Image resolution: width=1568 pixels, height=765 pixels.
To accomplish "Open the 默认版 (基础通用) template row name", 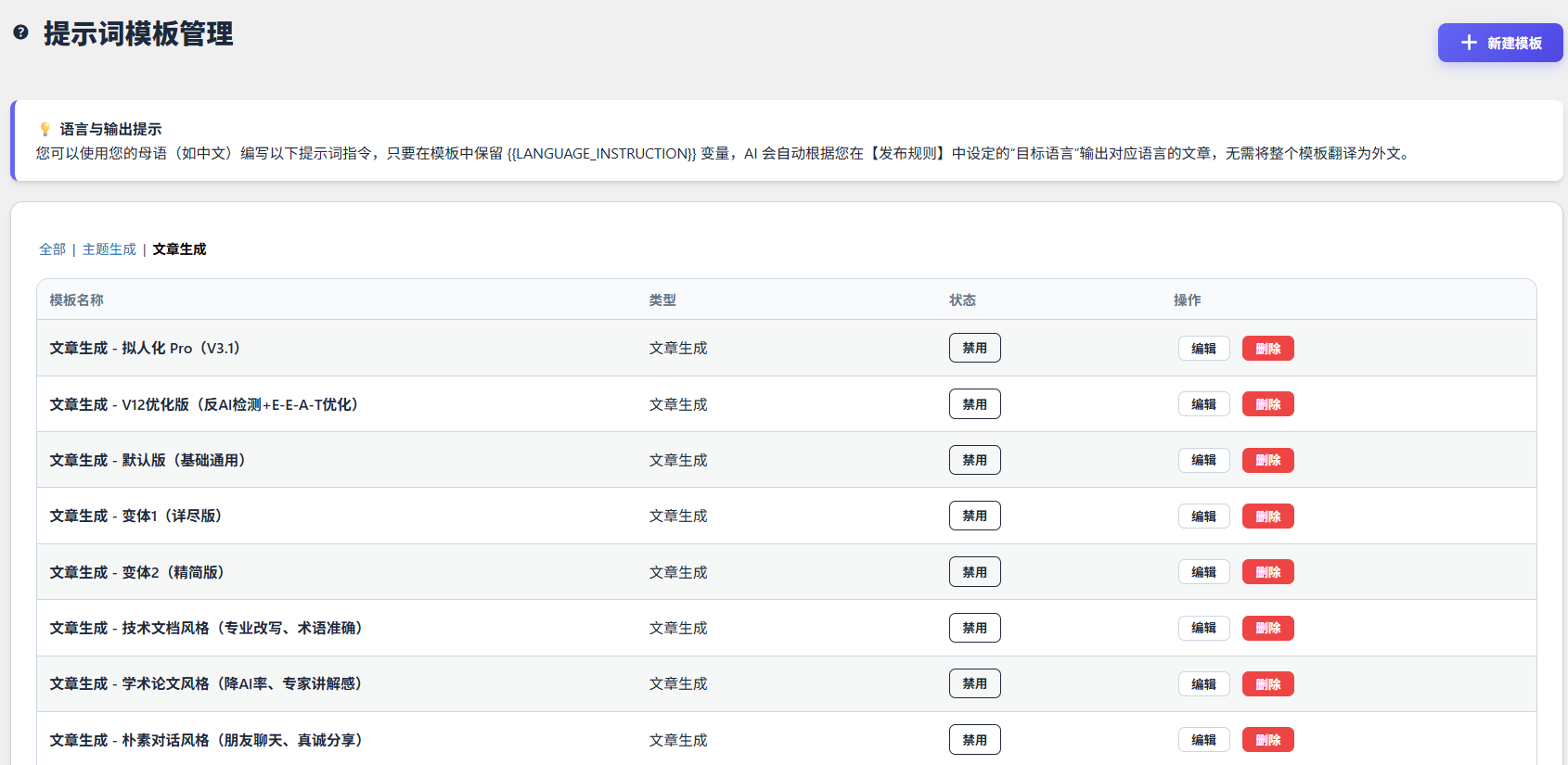I will click(x=148, y=460).
